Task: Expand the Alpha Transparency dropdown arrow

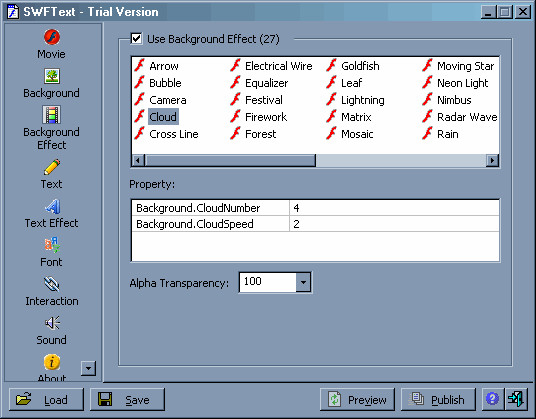Action: click(303, 283)
